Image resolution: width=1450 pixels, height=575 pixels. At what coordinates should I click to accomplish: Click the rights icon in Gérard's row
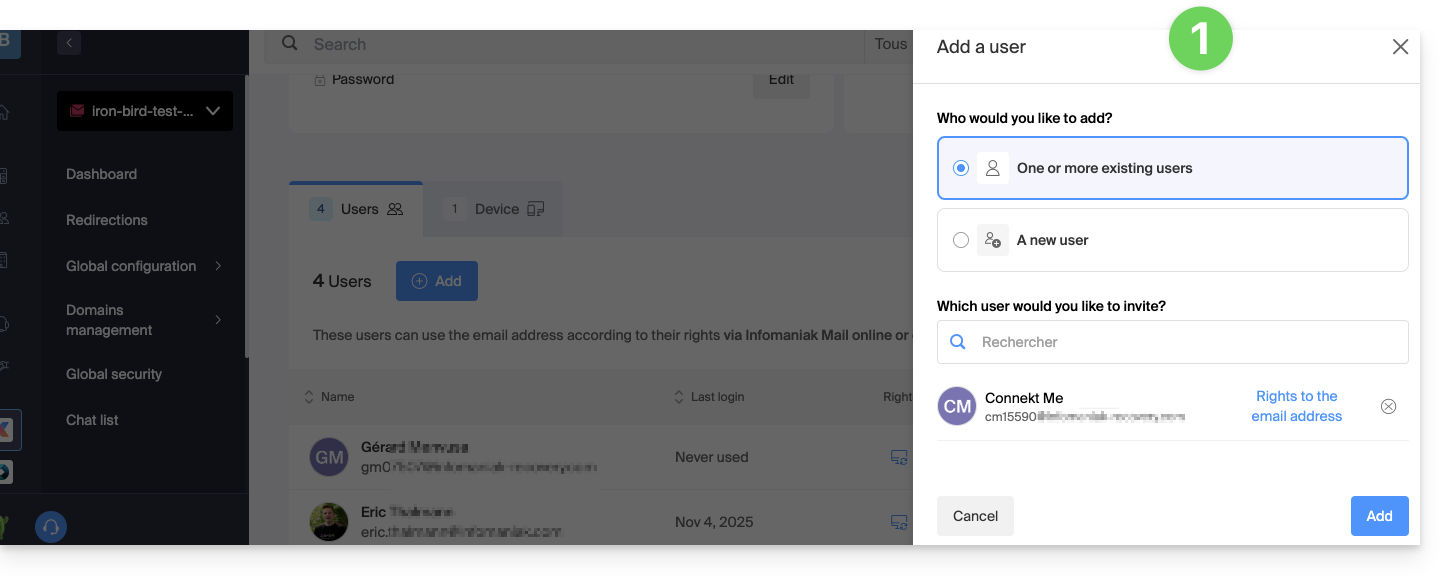click(x=899, y=457)
